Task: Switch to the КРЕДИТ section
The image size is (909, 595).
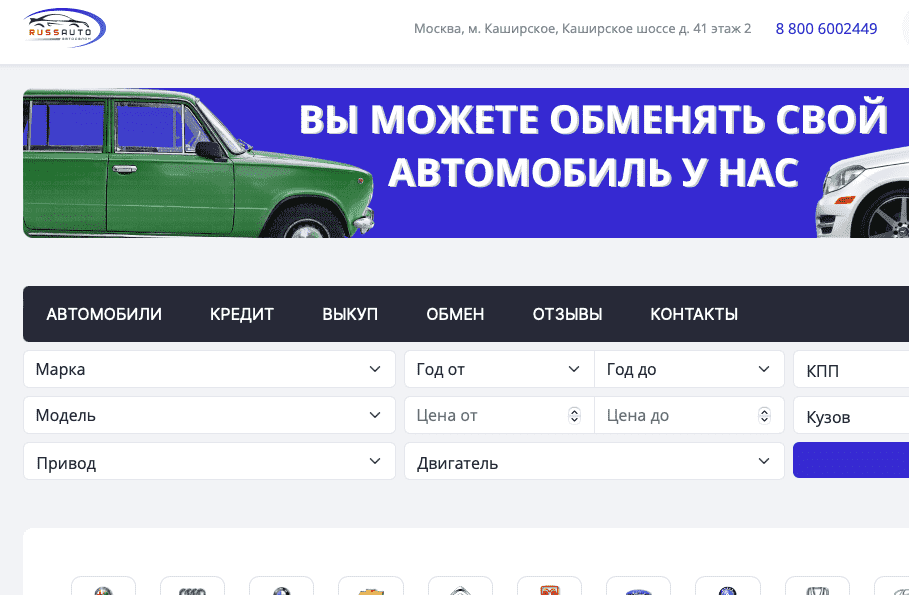Action: [x=241, y=313]
